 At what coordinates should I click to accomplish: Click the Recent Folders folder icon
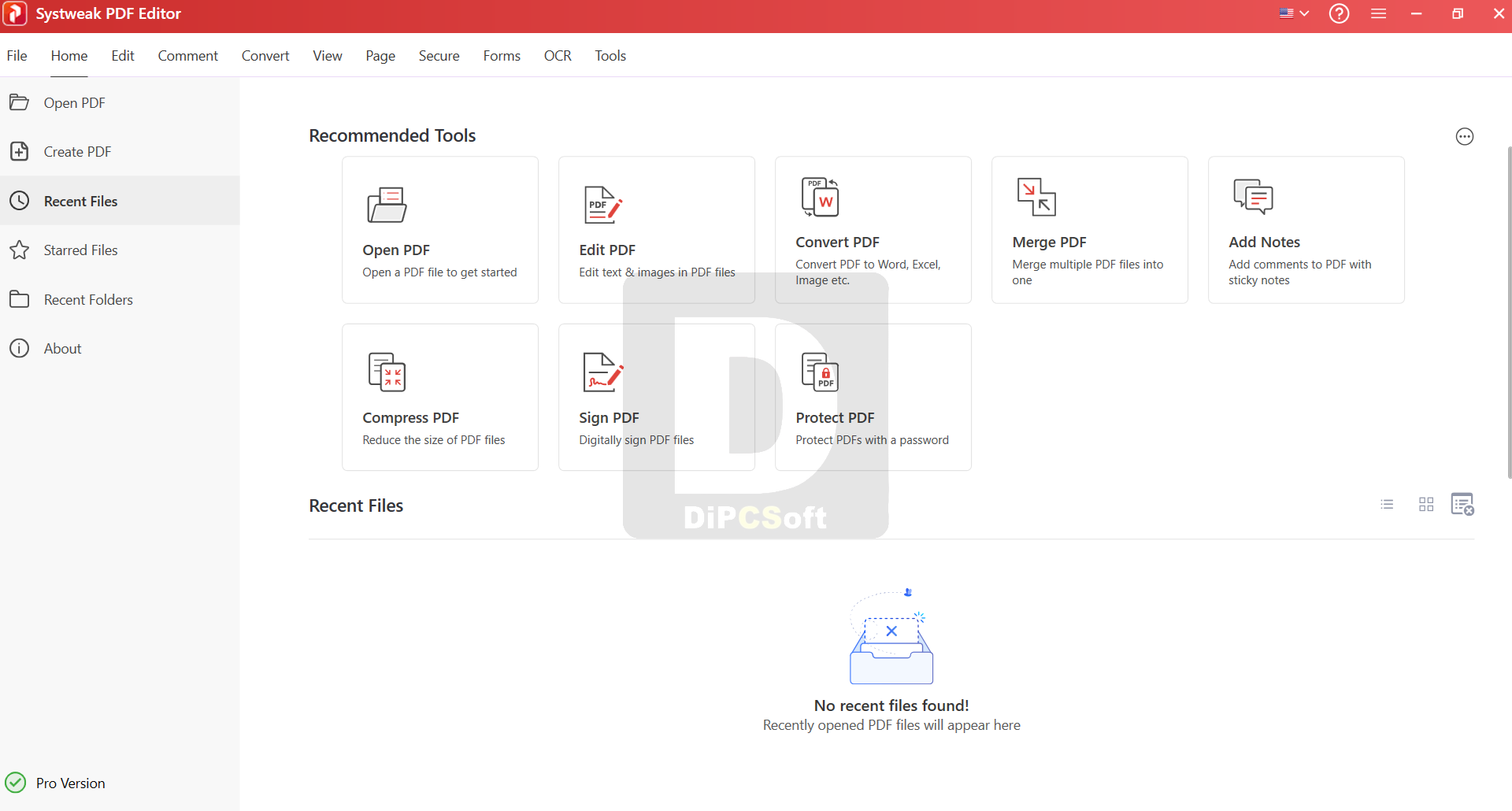[x=19, y=299]
